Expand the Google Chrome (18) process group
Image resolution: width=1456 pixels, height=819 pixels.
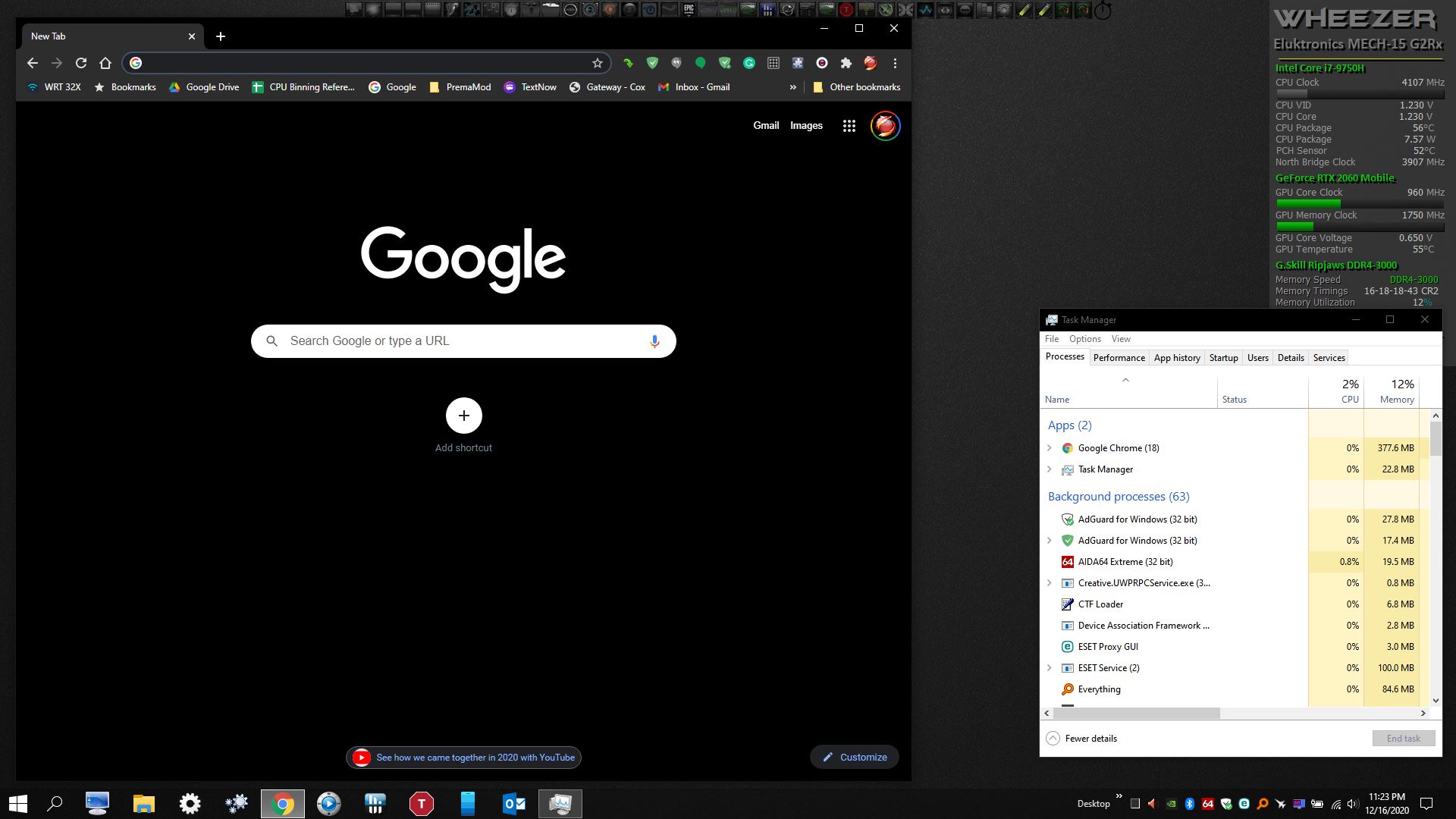pyautogui.click(x=1050, y=448)
